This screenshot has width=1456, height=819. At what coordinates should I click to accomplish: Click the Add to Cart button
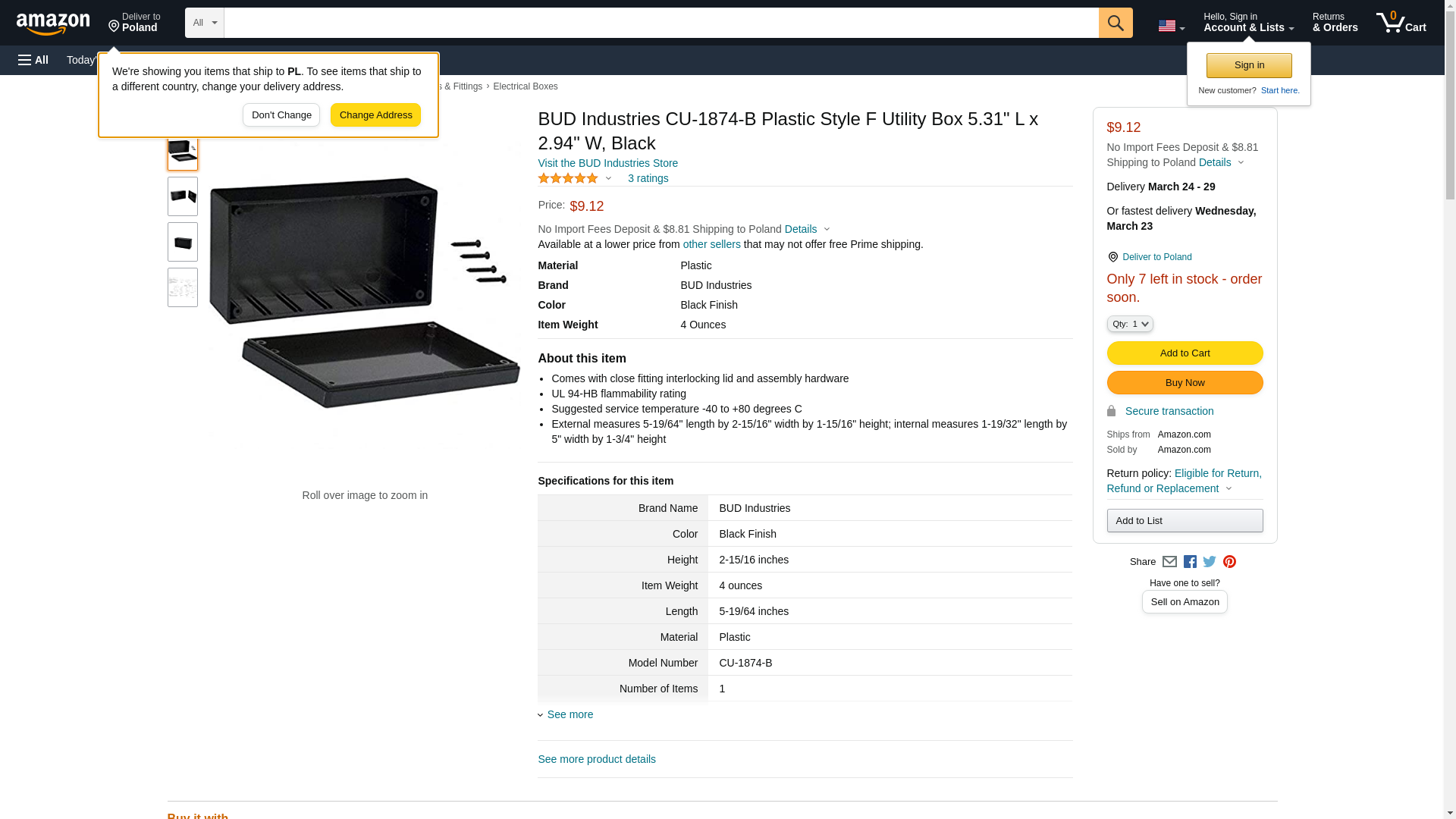(x=1184, y=353)
